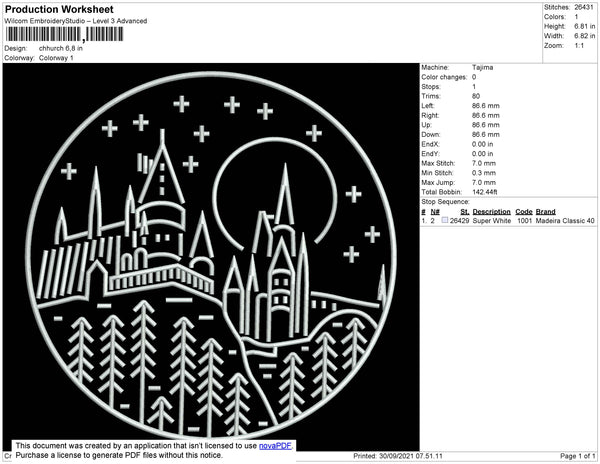Screen dimensions: 600x464
Task: Click the Super White thread color swatch
Action: tap(445, 220)
